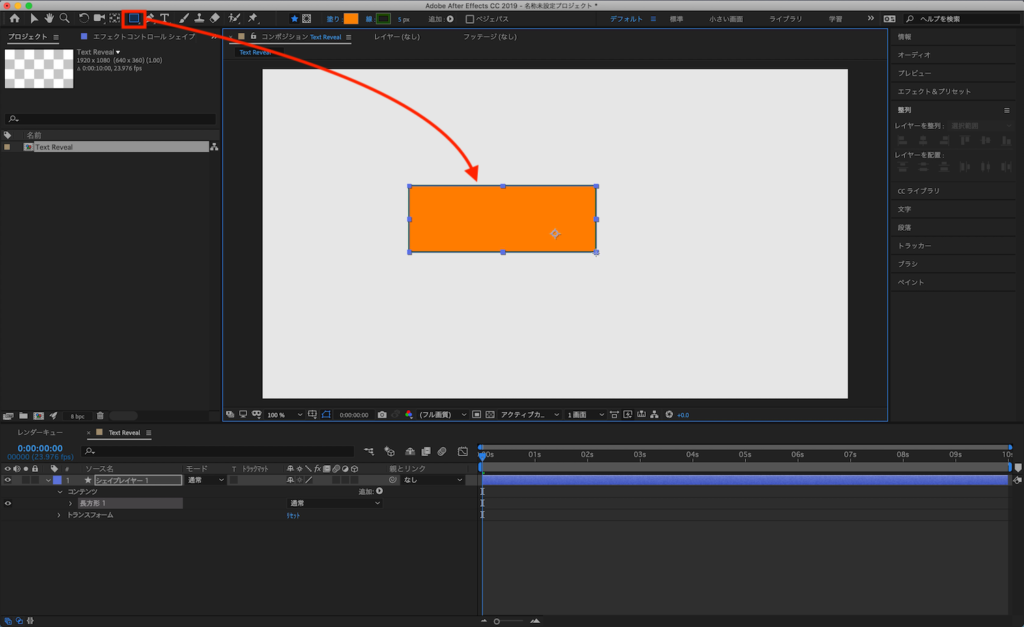Open the orange fill color swatch
Image resolution: width=1024 pixels, height=627 pixels.
click(x=351, y=19)
